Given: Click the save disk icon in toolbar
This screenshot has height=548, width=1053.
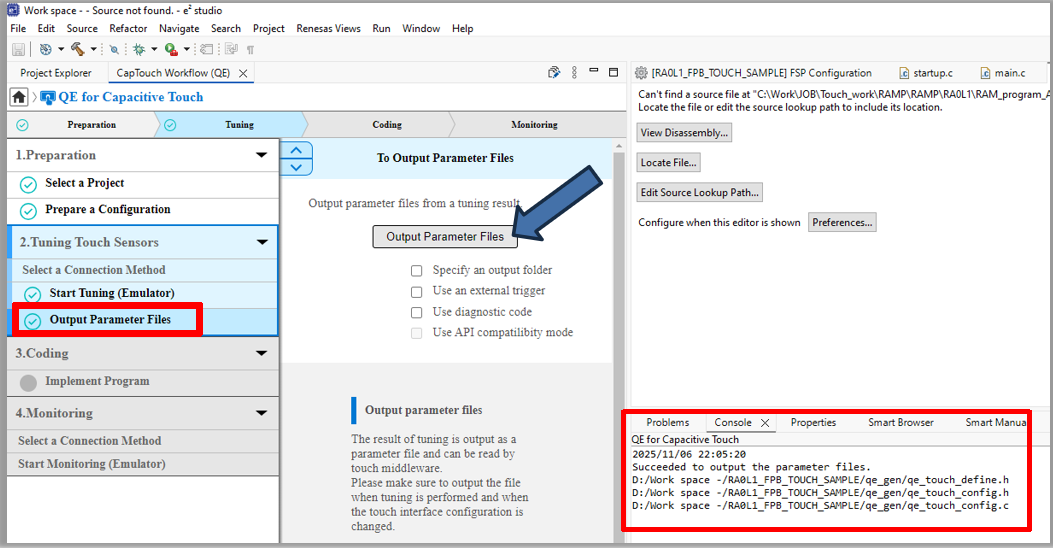Looking at the screenshot, I should pos(18,49).
